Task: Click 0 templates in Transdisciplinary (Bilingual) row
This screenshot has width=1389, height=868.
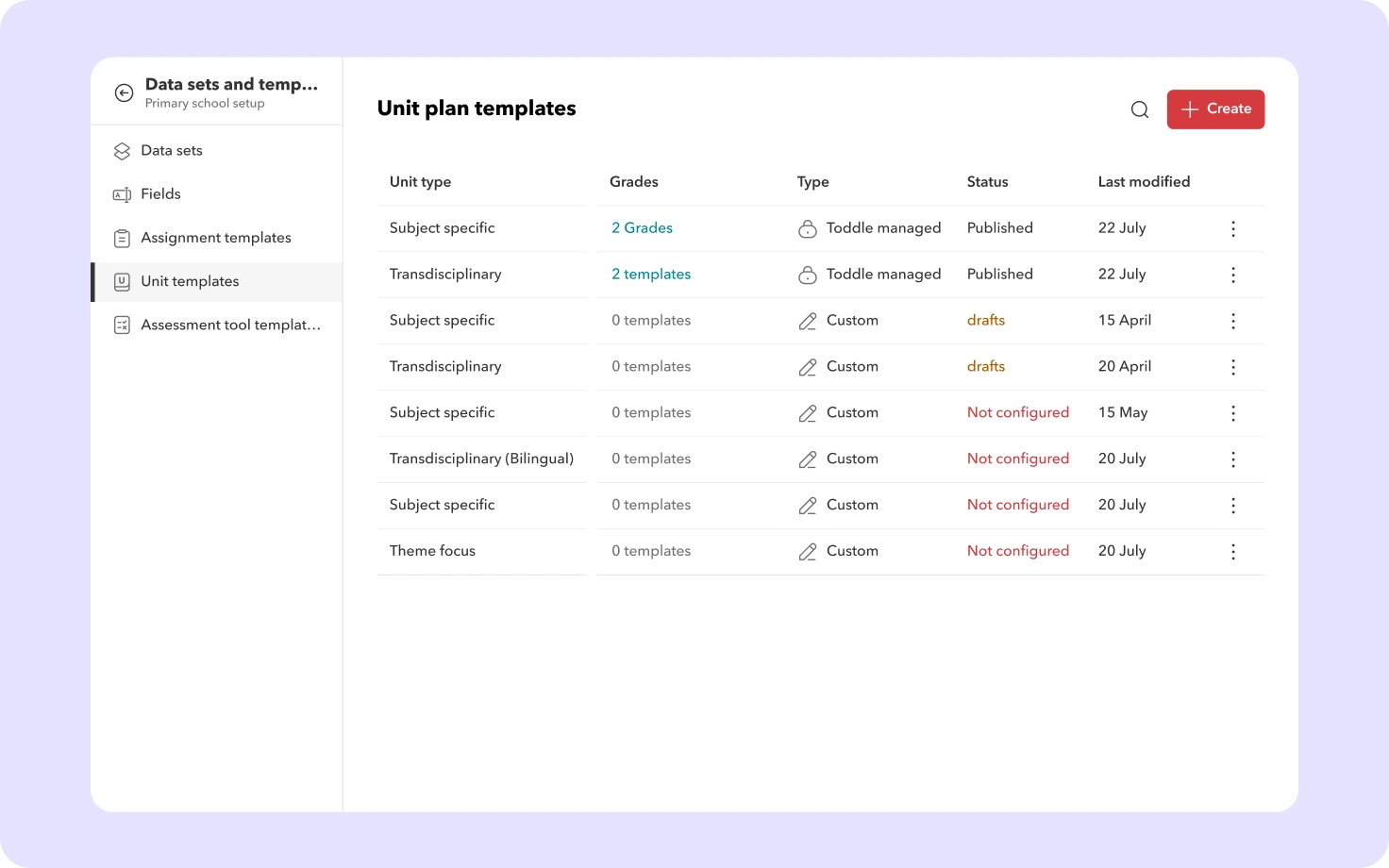Action: pos(651,459)
